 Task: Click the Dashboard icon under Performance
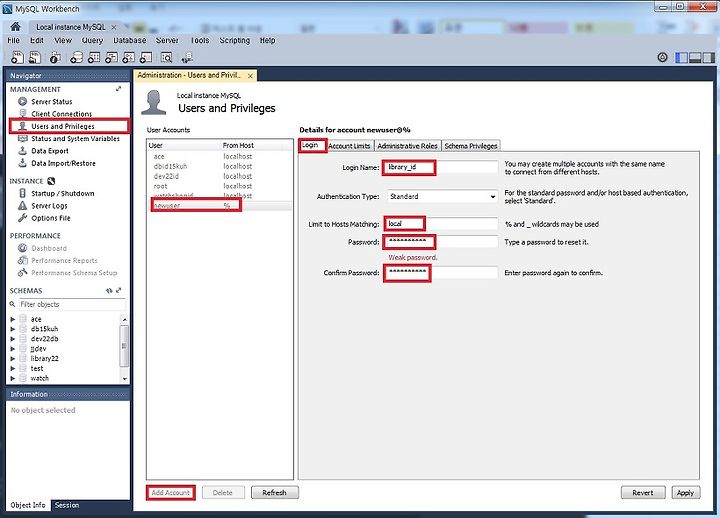click(x=22, y=248)
